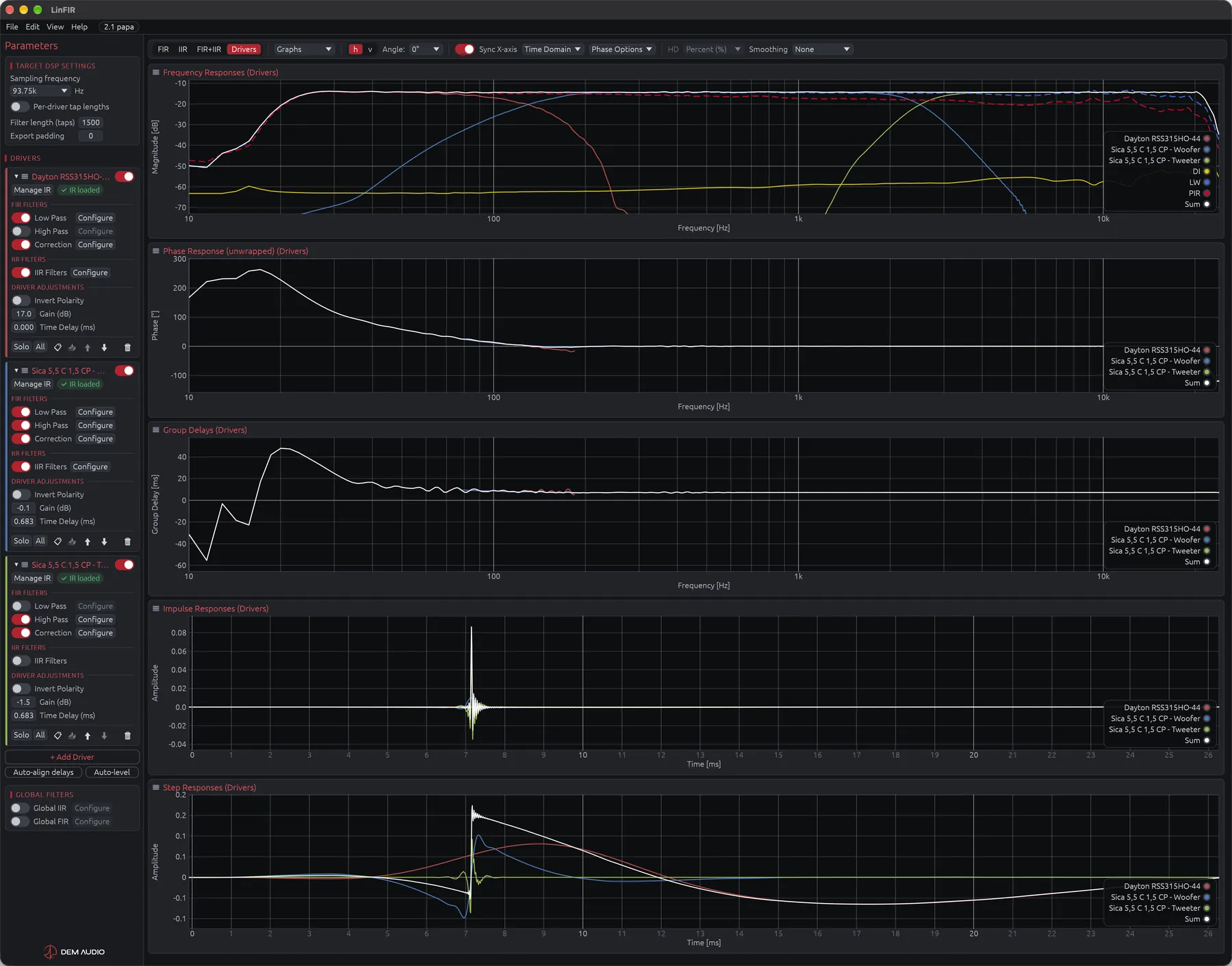This screenshot has width=1232, height=966.
Task: Open the Phase Response panel menu icon
Action: tap(156, 251)
